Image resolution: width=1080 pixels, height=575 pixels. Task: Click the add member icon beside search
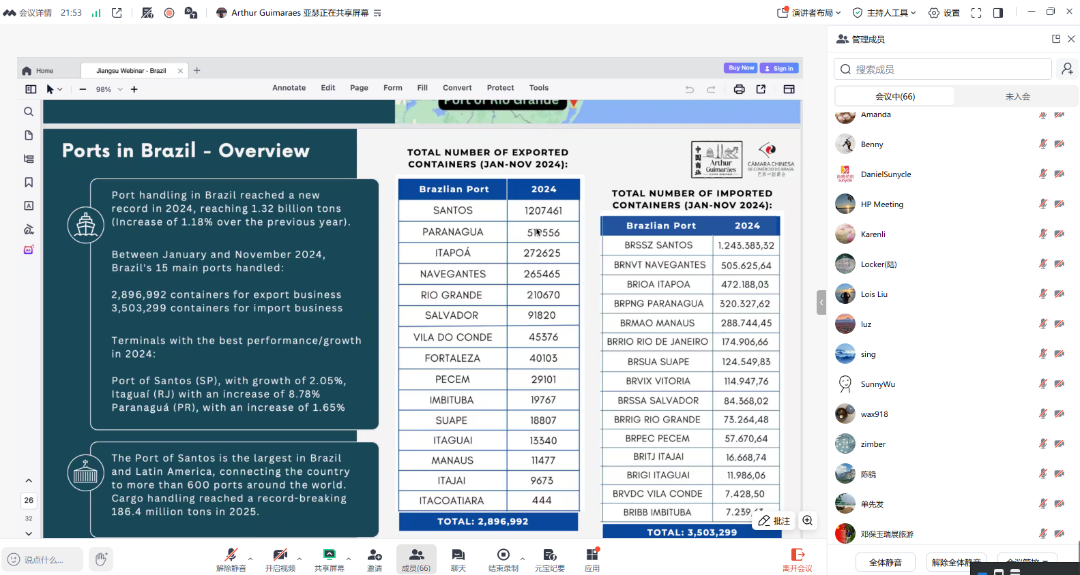point(1067,69)
